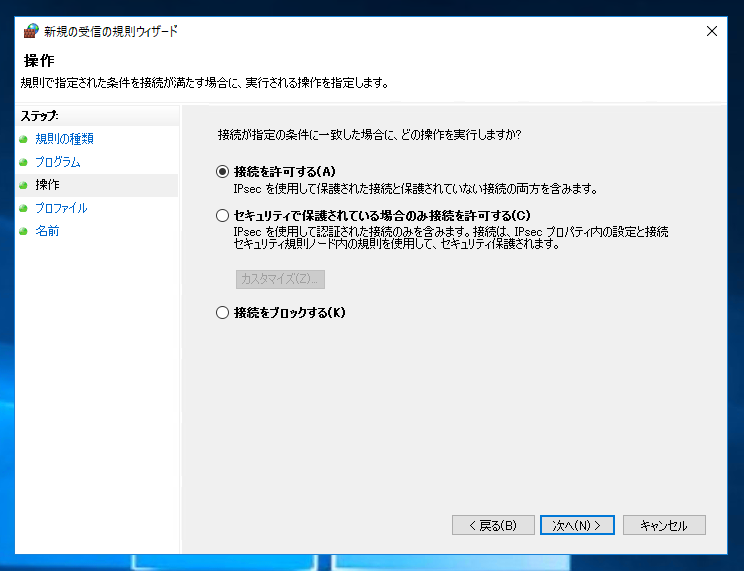Close the 新規の受信の規則ウィザード window
The width and height of the screenshot is (744, 571).
(711, 31)
